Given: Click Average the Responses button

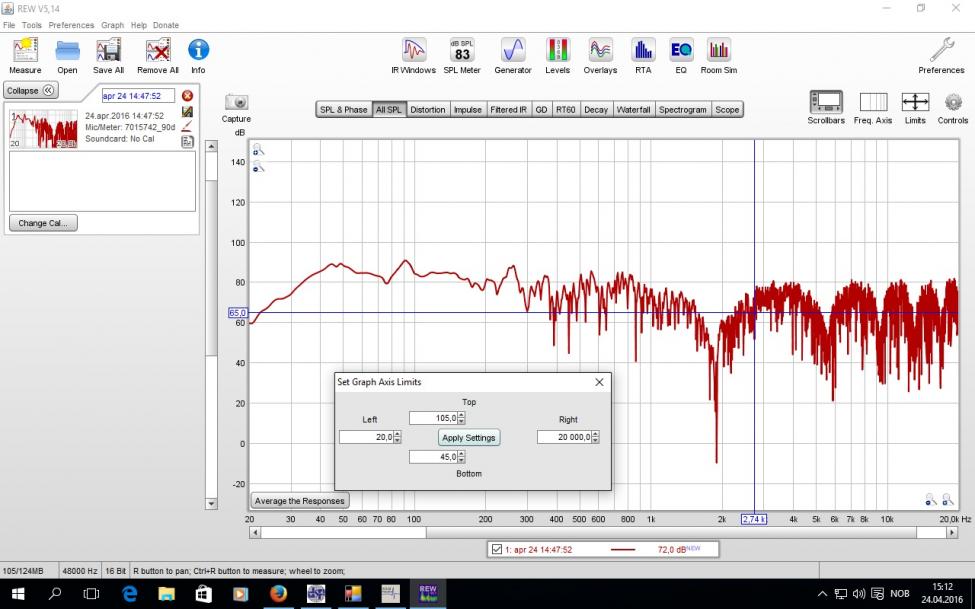Looking at the screenshot, I should tap(299, 501).
